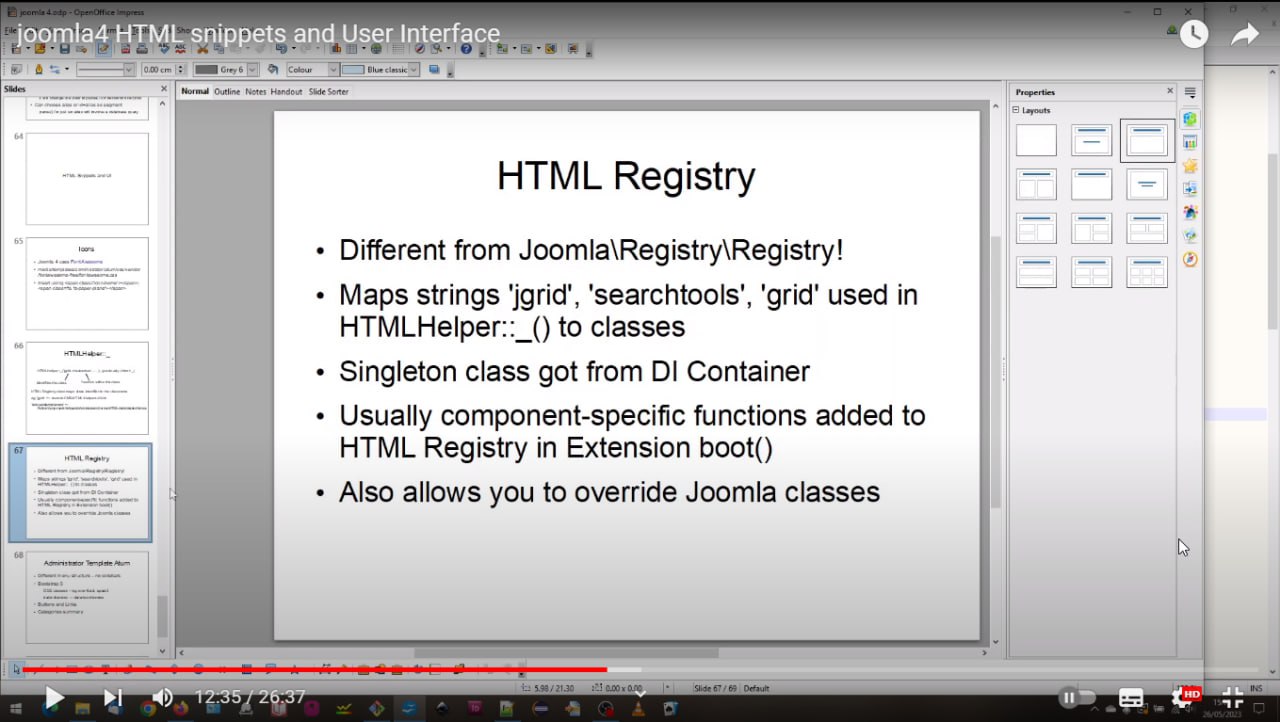
Task: Select slide 68 Administrator Template Atum thumbnail
Action: point(87,598)
